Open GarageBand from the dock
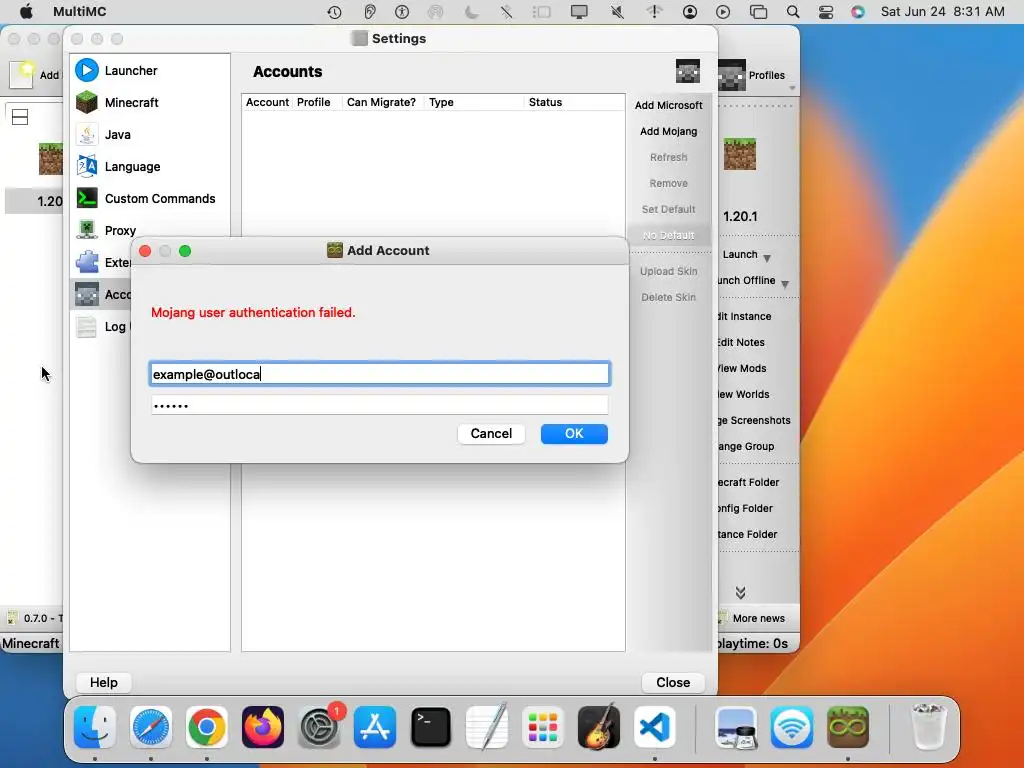 (599, 727)
